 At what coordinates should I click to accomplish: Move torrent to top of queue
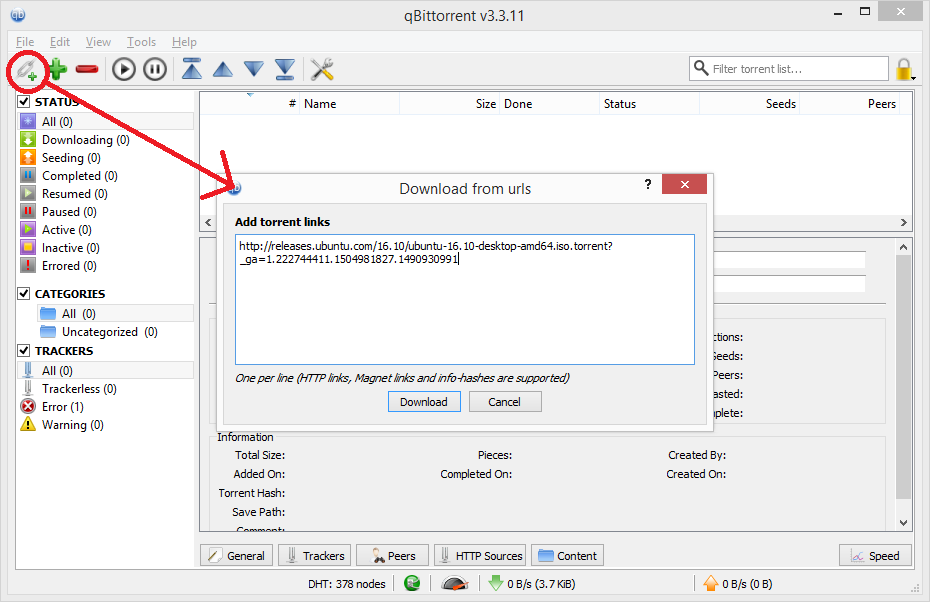192,69
